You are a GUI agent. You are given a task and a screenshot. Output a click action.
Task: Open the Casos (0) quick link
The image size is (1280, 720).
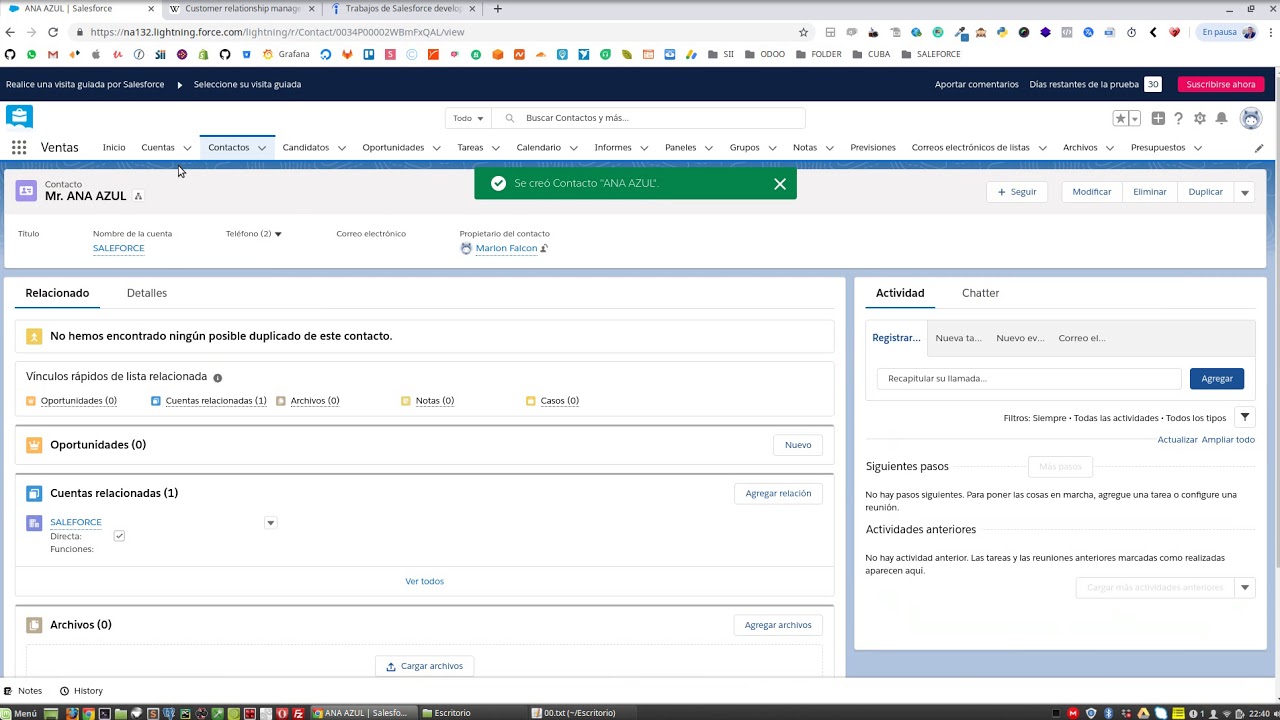[x=559, y=401]
